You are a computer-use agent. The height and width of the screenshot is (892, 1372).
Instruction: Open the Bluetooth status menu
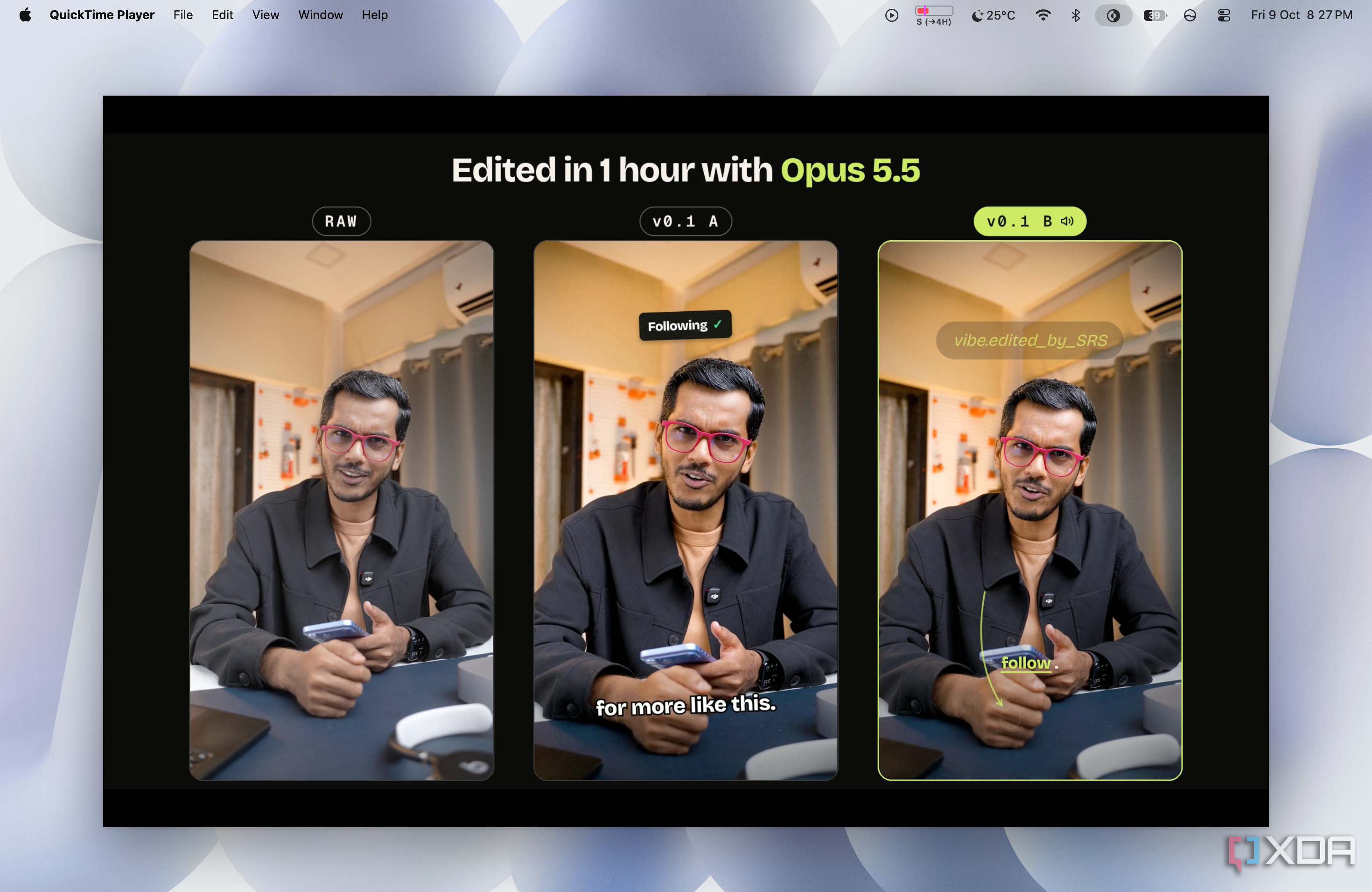coord(1076,15)
